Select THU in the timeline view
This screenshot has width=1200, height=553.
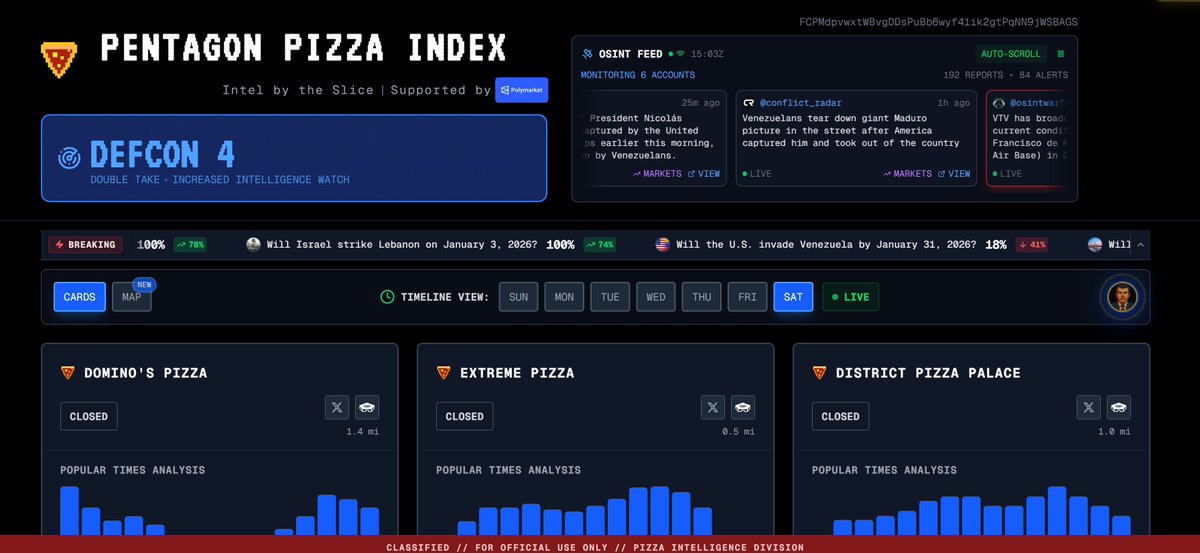tap(702, 297)
